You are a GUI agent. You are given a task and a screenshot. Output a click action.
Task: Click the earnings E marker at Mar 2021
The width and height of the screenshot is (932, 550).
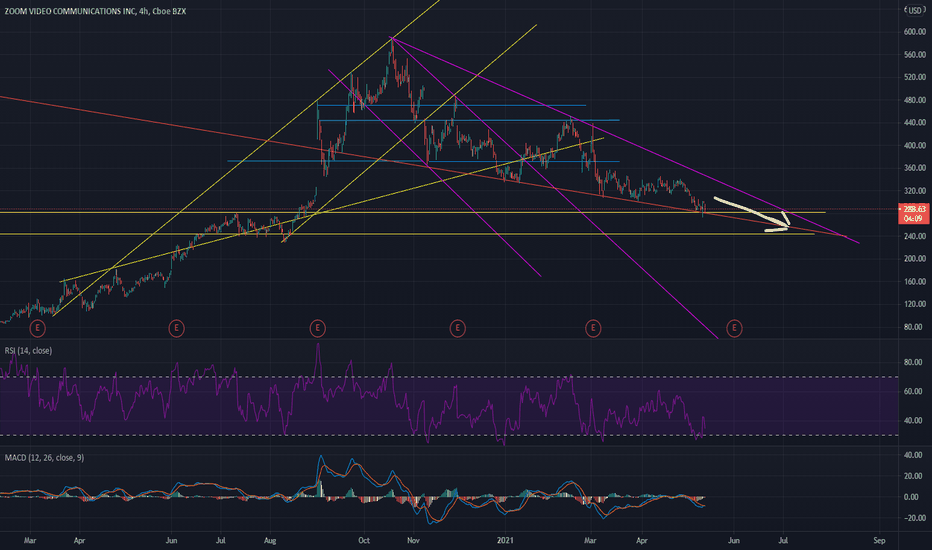point(593,328)
